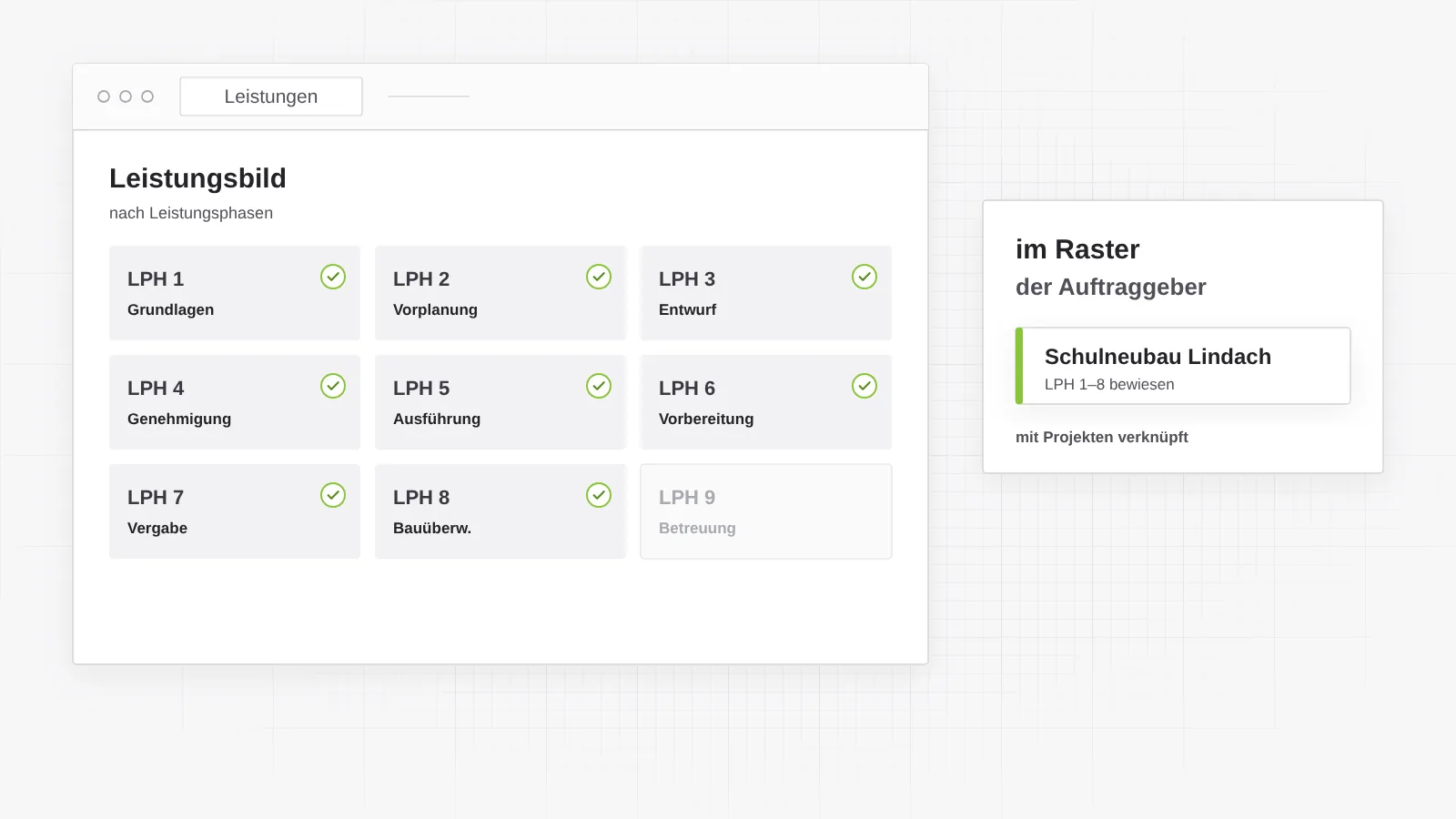
Task: Open the Leistungen tab
Action: (x=271, y=96)
